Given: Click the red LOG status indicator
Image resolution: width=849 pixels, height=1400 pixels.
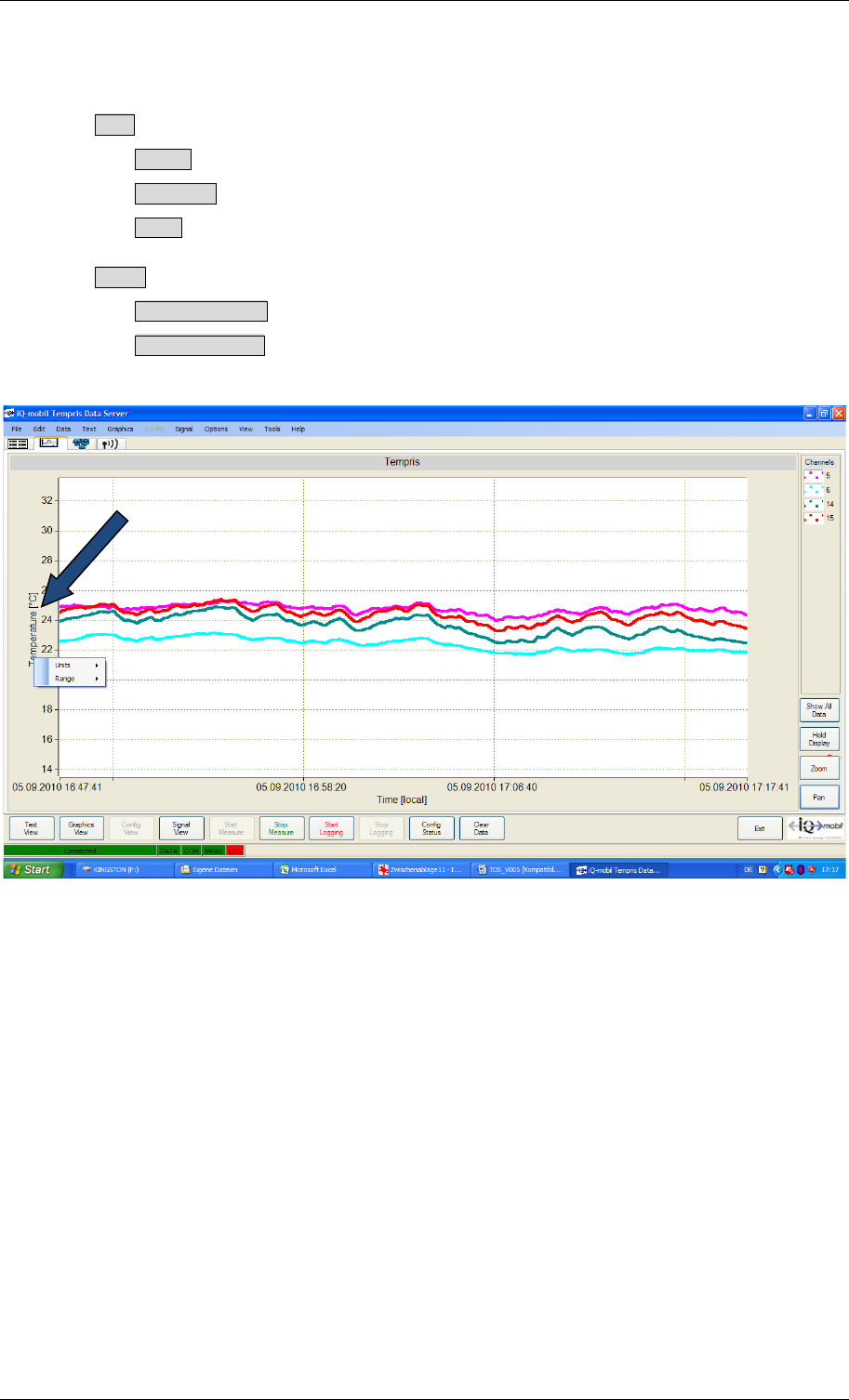Looking at the screenshot, I should [x=234, y=851].
